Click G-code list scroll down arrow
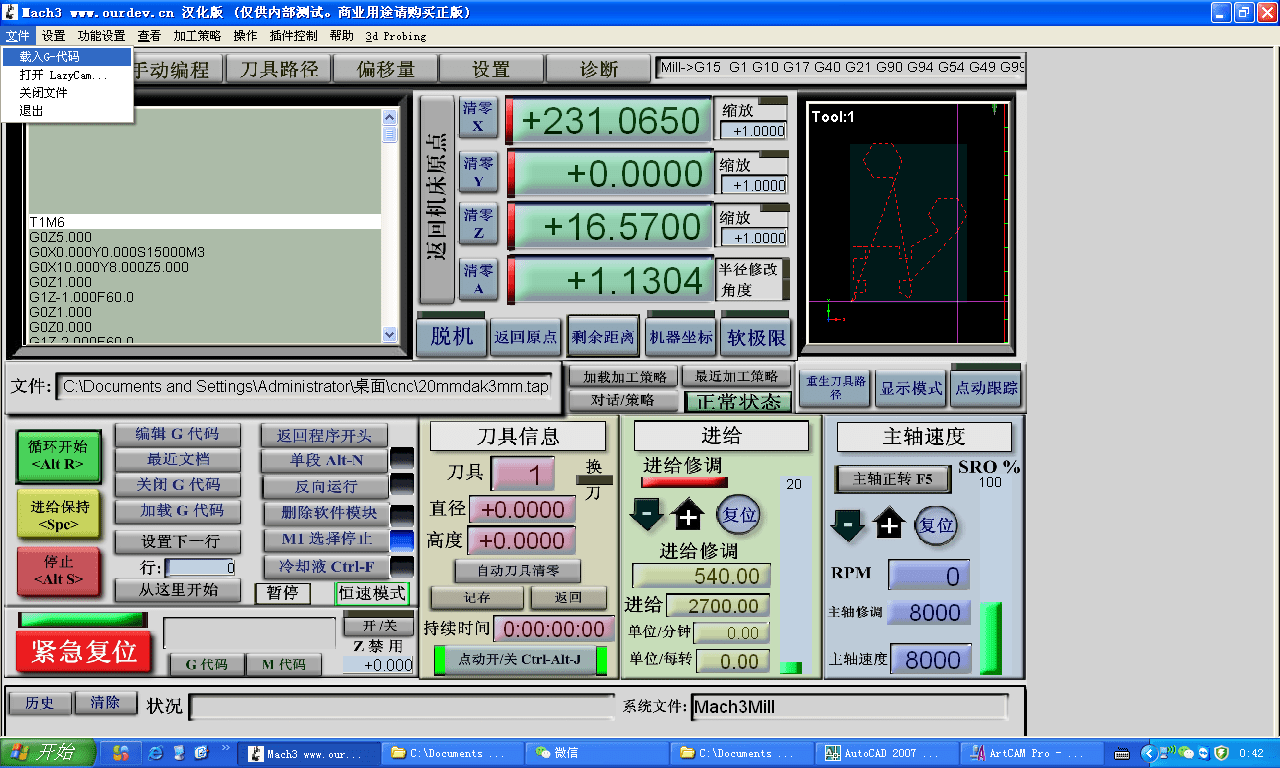The height and width of the screenshot is (768, 1280). (389, 334)
